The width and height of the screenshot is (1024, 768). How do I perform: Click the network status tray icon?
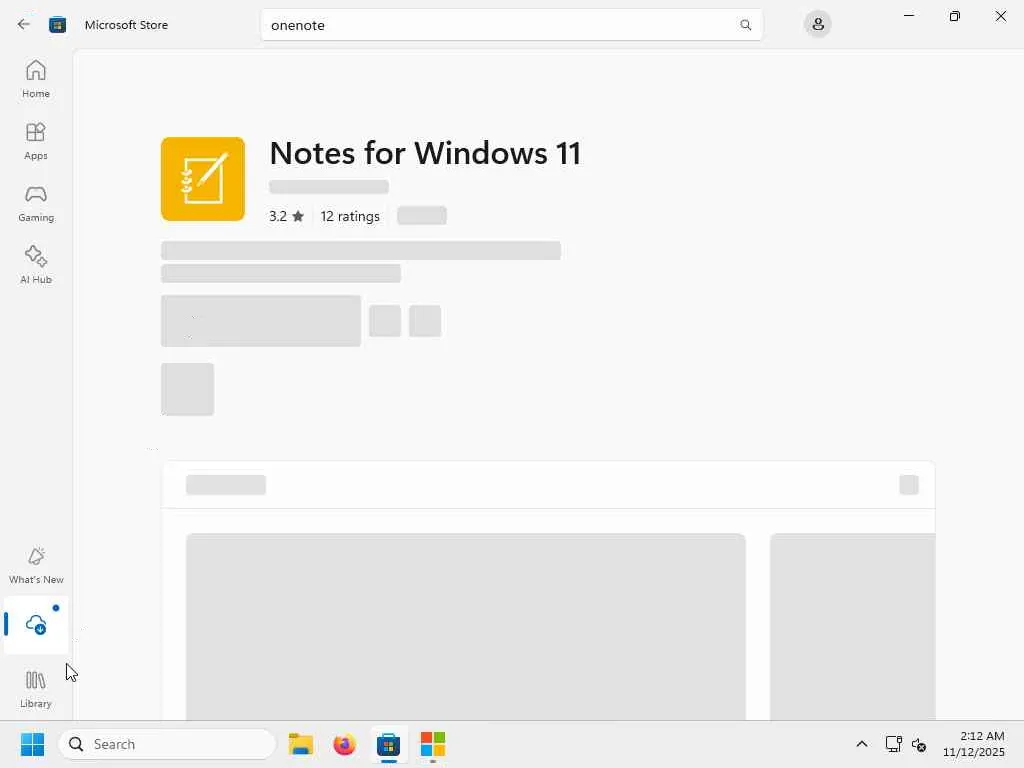click(893, 744)
